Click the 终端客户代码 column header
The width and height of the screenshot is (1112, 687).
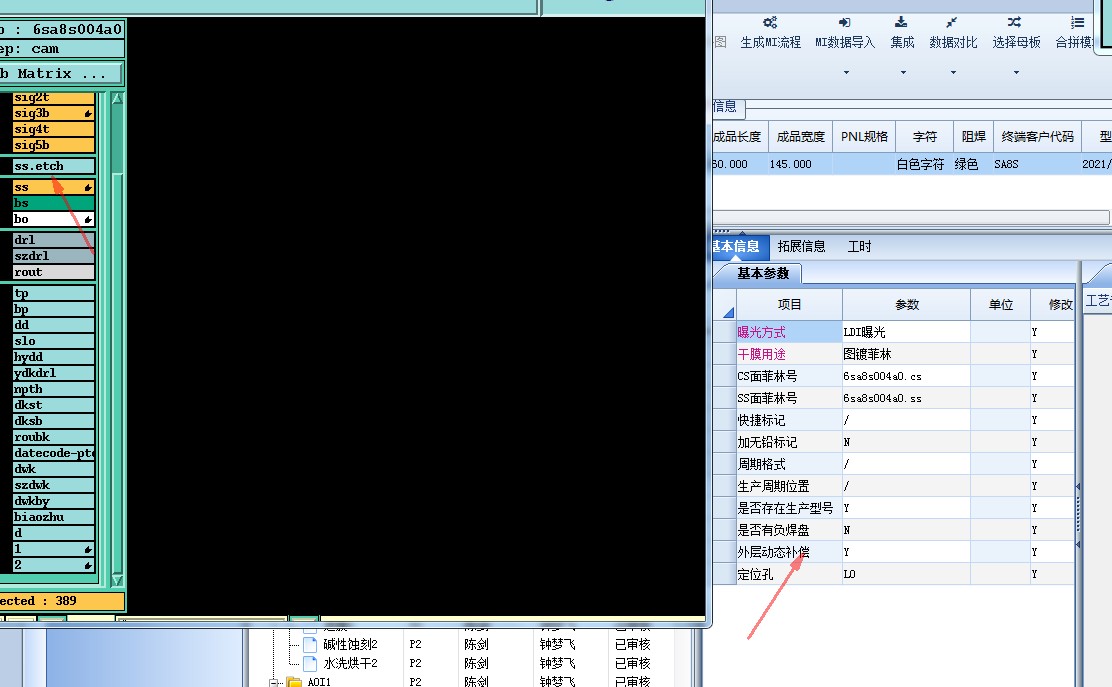(1038, 137)
